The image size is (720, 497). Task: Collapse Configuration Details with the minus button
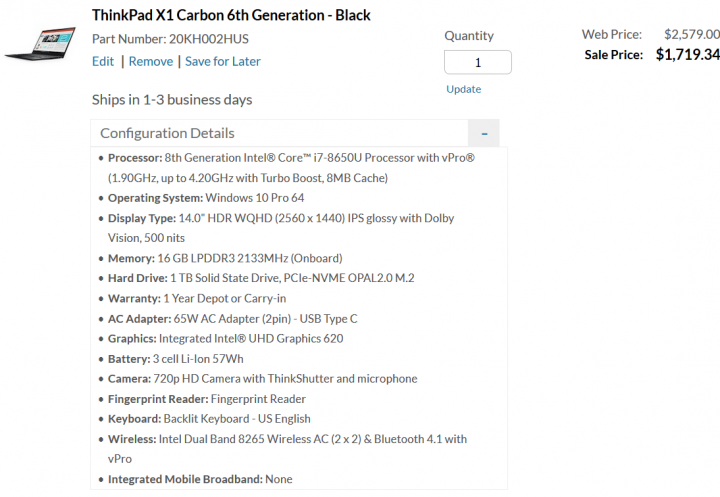[x=484, y=134]
